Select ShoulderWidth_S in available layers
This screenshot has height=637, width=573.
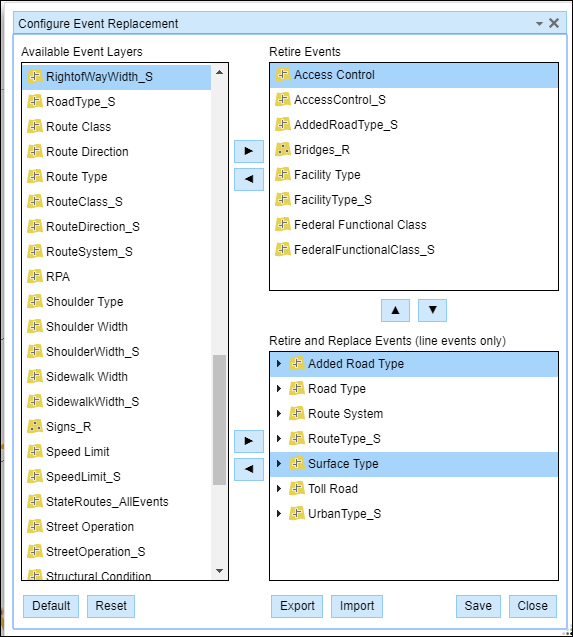tap(117, 351)
